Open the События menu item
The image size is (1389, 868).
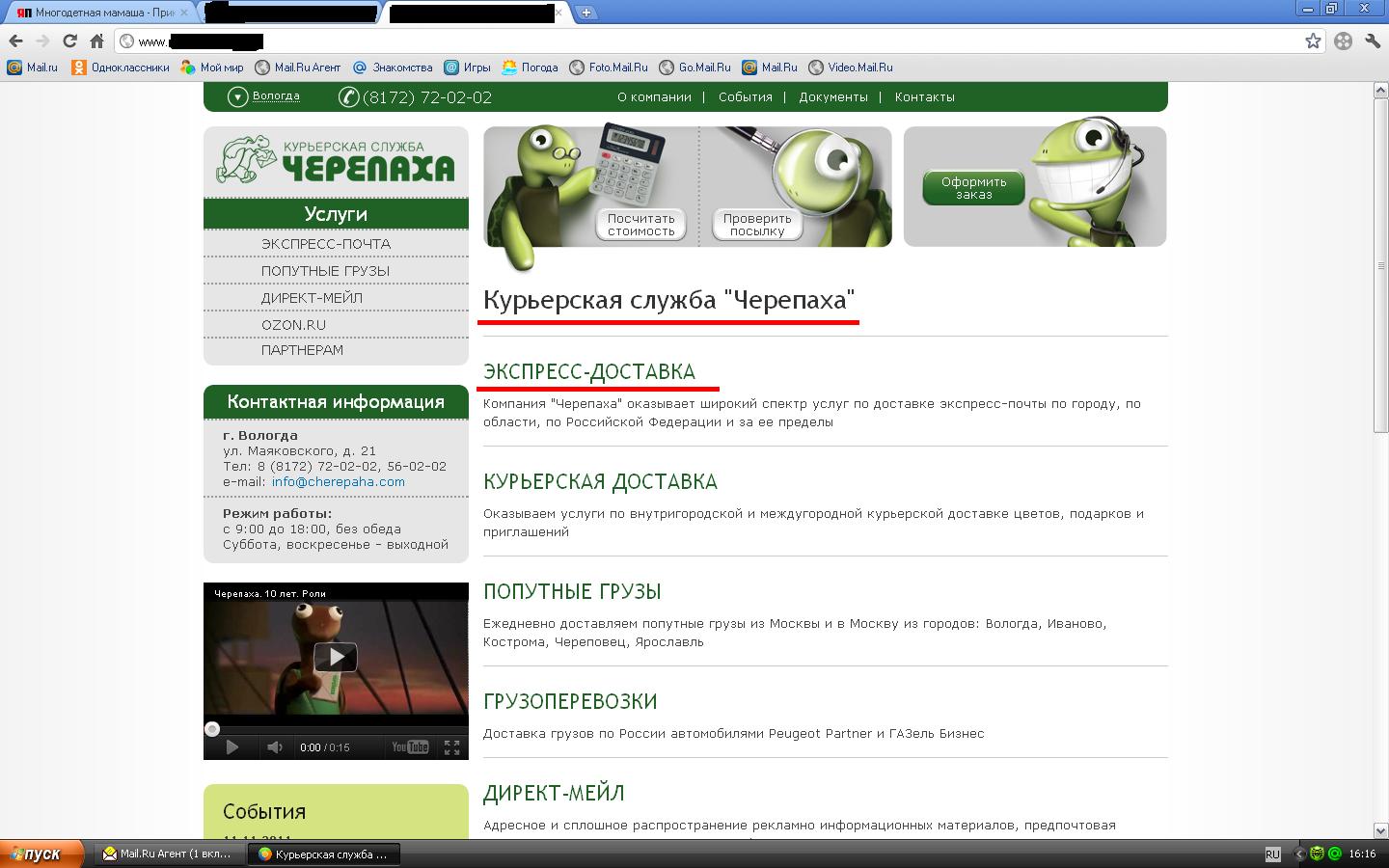(745, 97)
